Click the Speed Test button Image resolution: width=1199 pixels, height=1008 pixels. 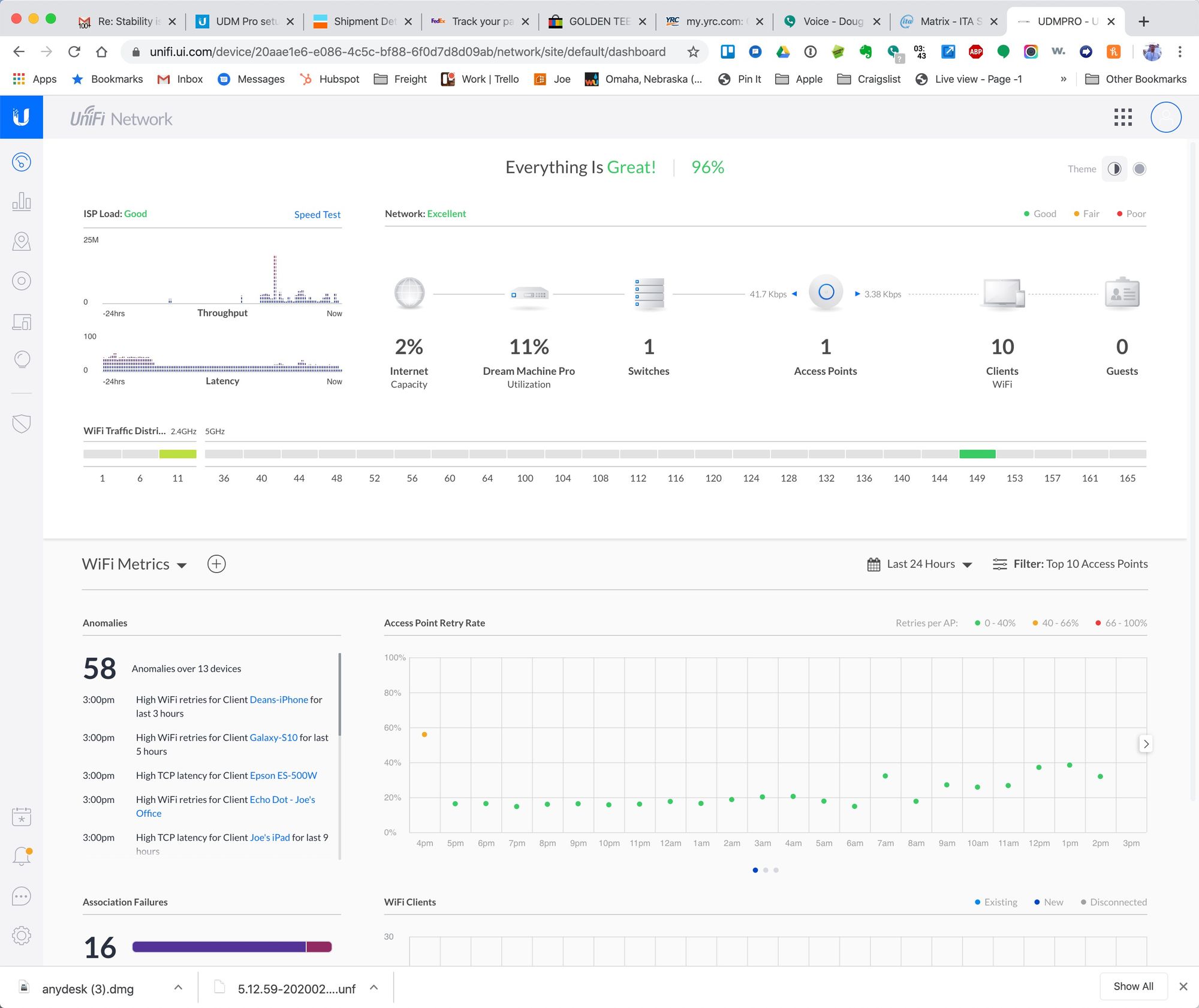click(x=316, y=213)
